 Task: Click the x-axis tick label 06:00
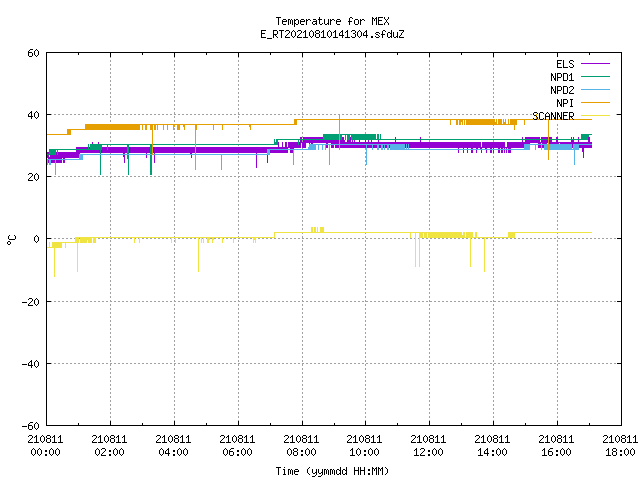tap(237, 452)
